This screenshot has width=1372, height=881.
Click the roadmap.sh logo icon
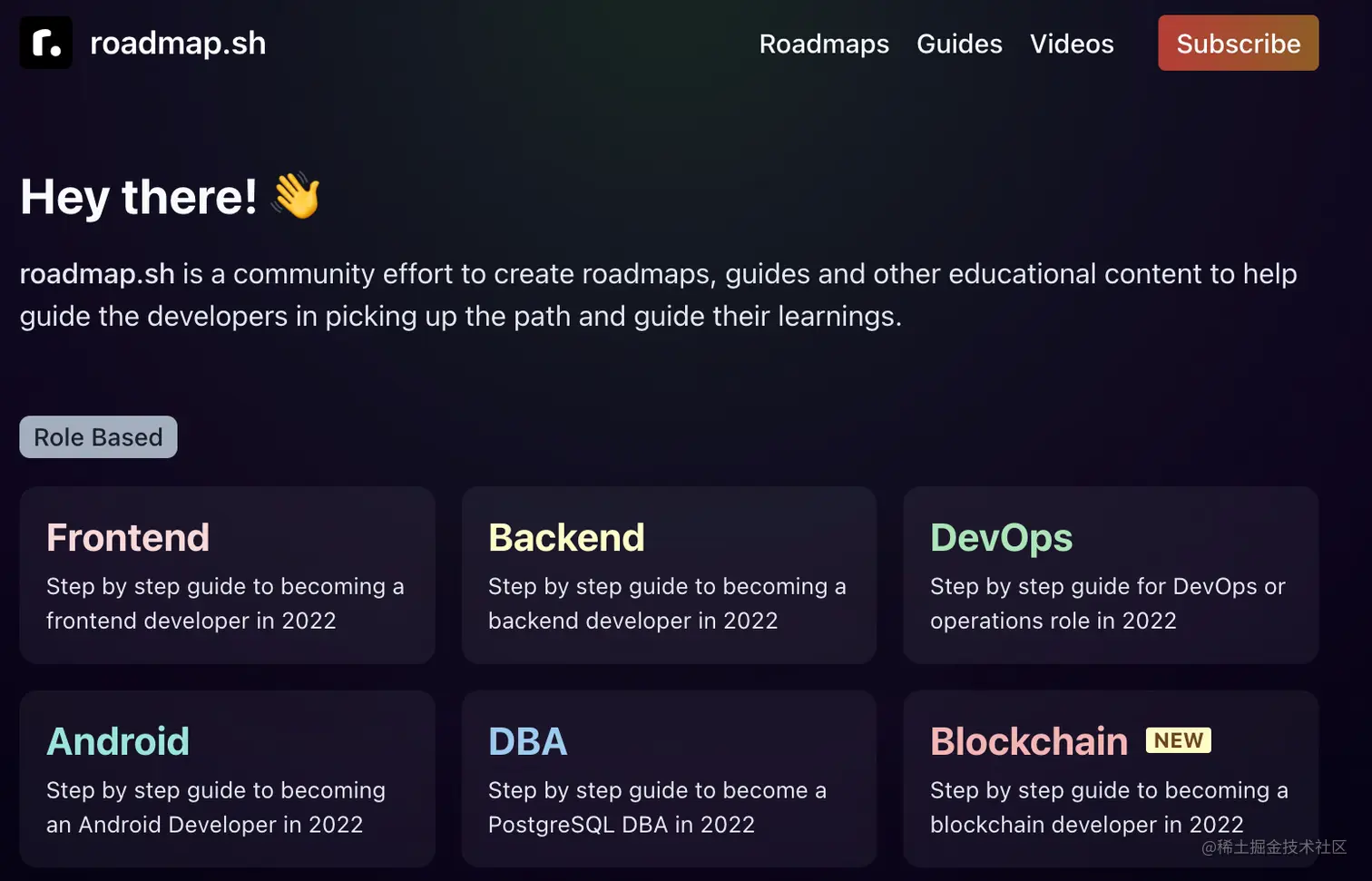(x=45, y=43)
